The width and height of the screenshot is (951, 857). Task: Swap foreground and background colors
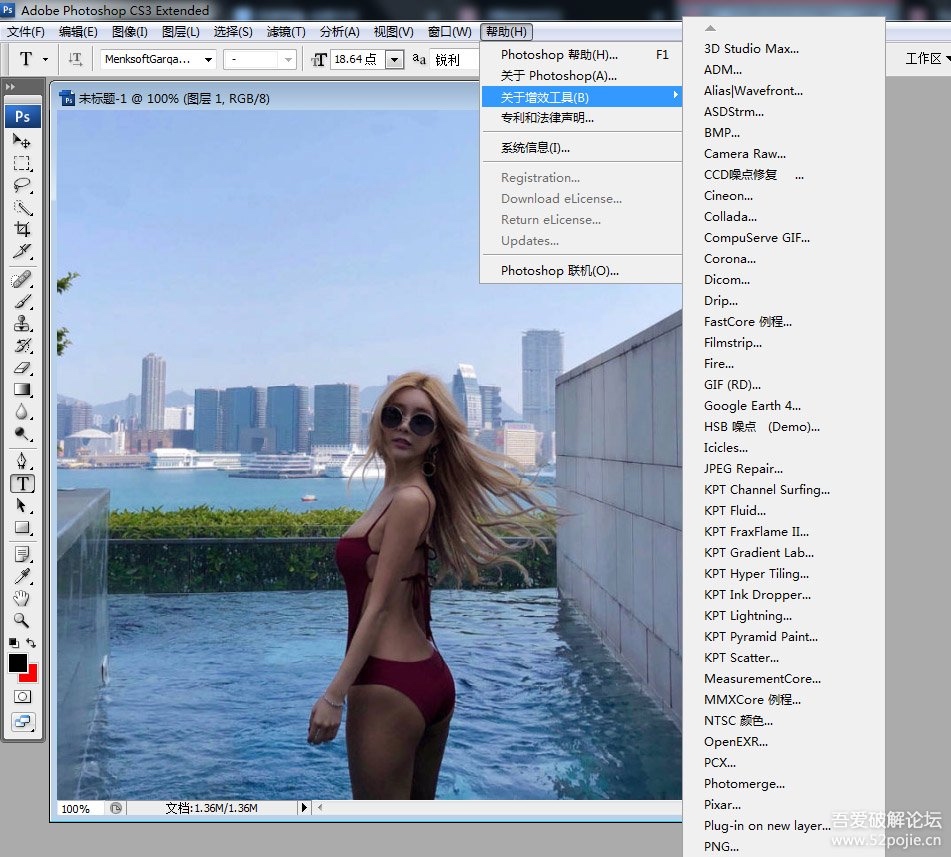click(32, 643)
